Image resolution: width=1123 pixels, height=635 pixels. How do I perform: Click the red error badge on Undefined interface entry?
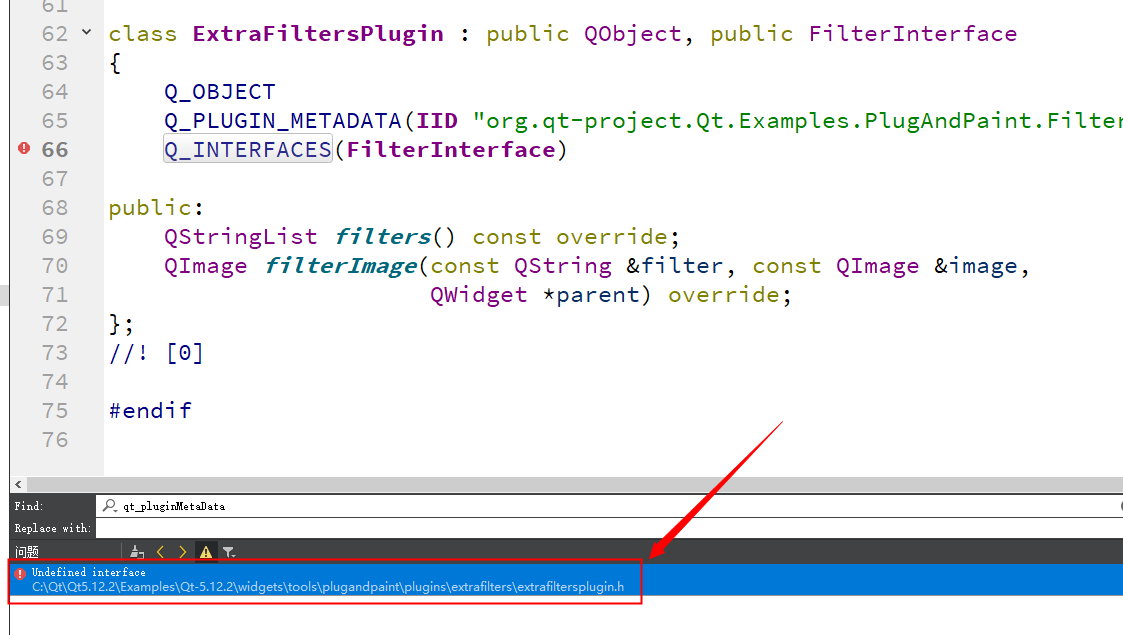tap(20, 572)
